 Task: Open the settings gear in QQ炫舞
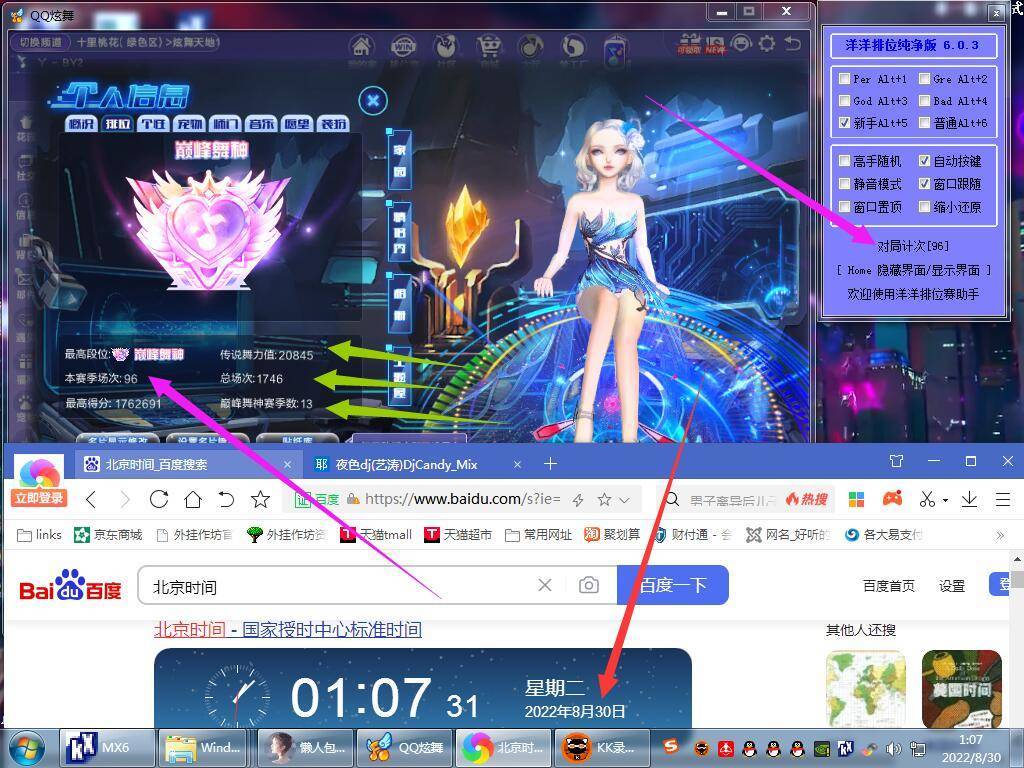767,44
